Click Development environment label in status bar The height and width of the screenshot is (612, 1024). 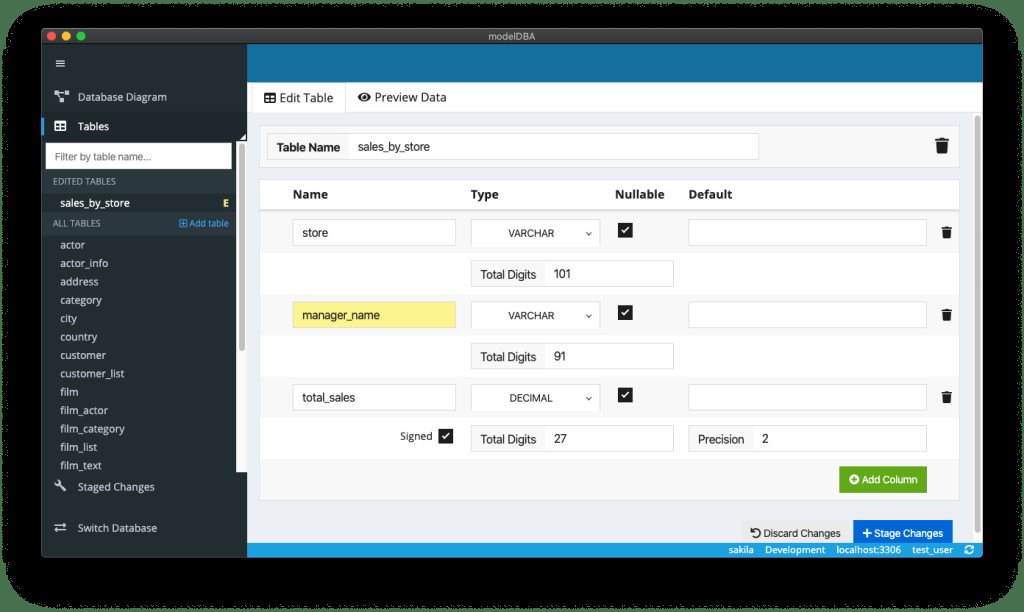[x=795, y=550]
